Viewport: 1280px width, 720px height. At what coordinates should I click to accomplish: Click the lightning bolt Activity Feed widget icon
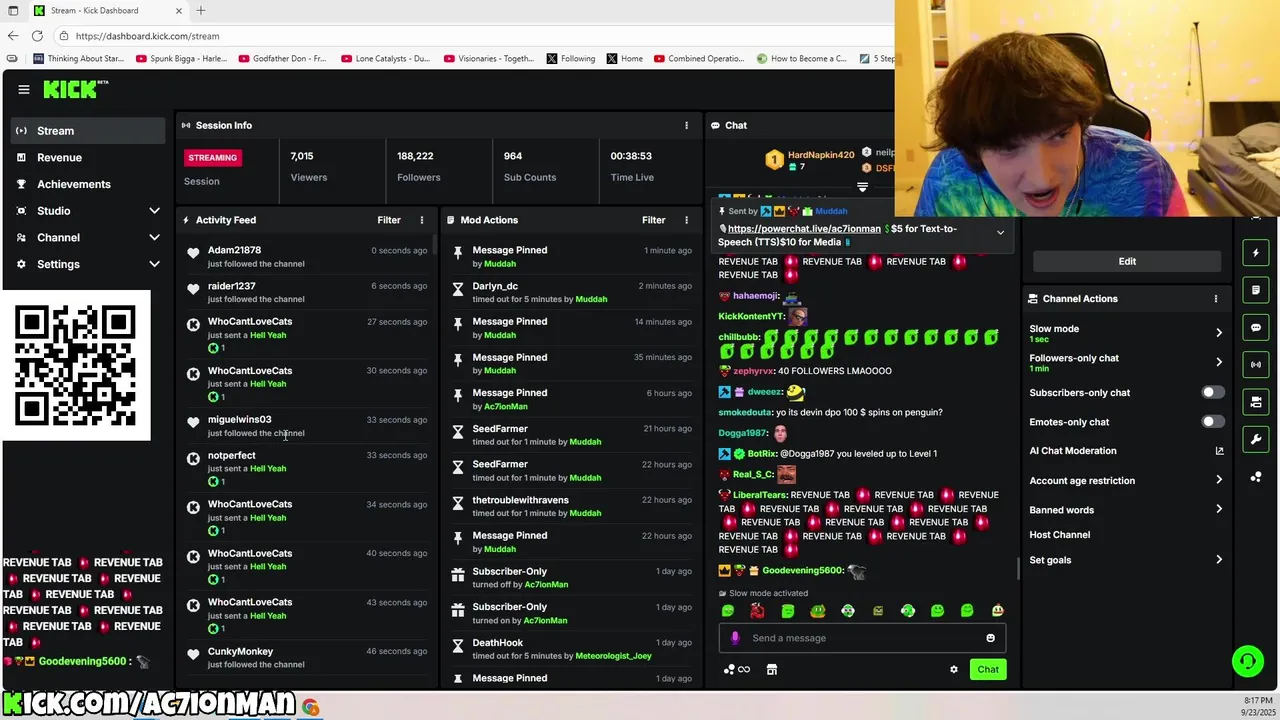(x=1256, y=253)
